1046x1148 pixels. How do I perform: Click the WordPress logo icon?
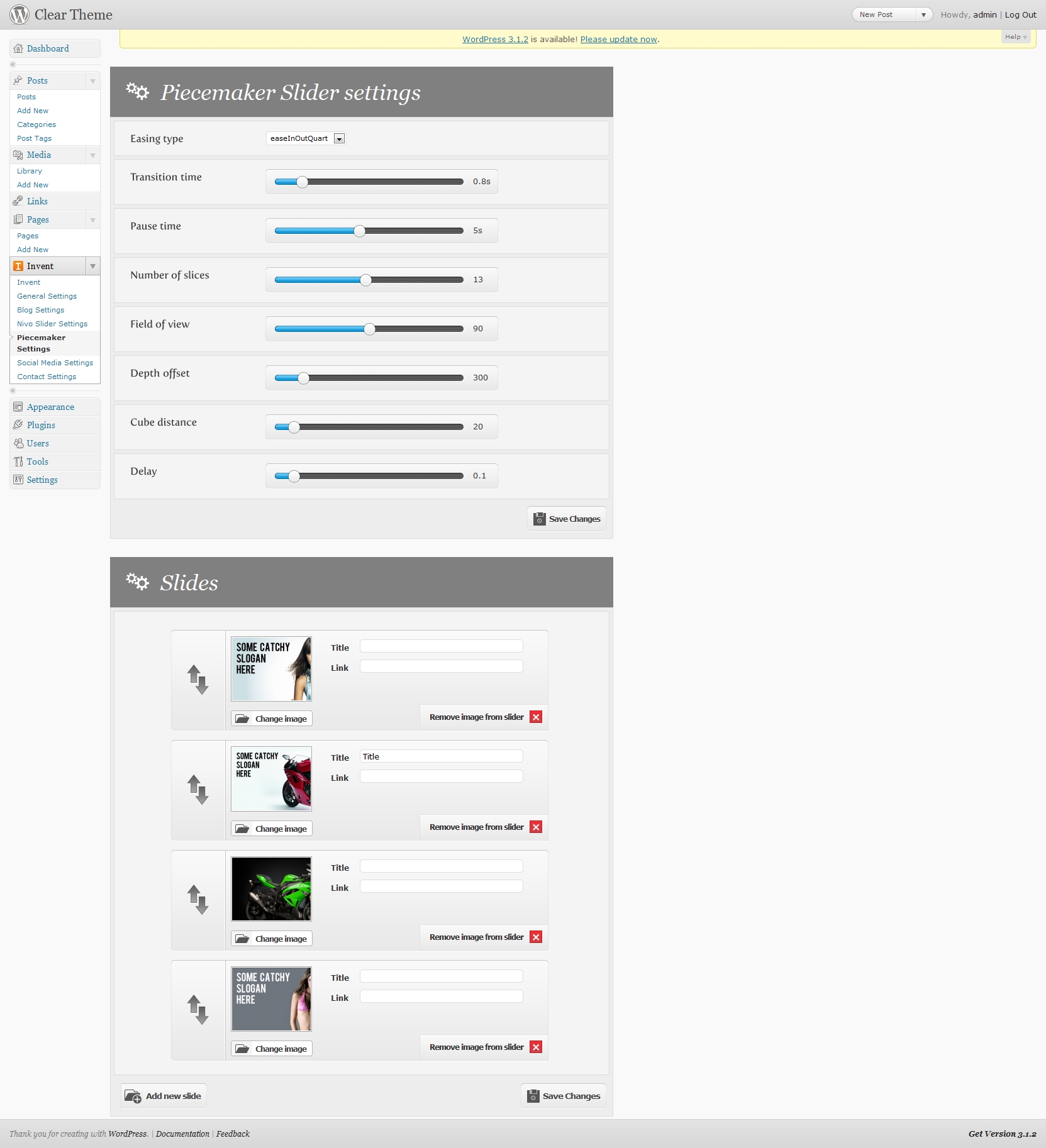pyautogui.click(x=19, y=14)
